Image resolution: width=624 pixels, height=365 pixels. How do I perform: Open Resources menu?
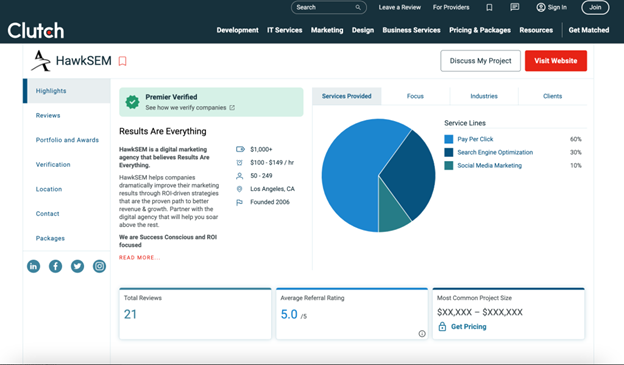click(x=536, y=30)
